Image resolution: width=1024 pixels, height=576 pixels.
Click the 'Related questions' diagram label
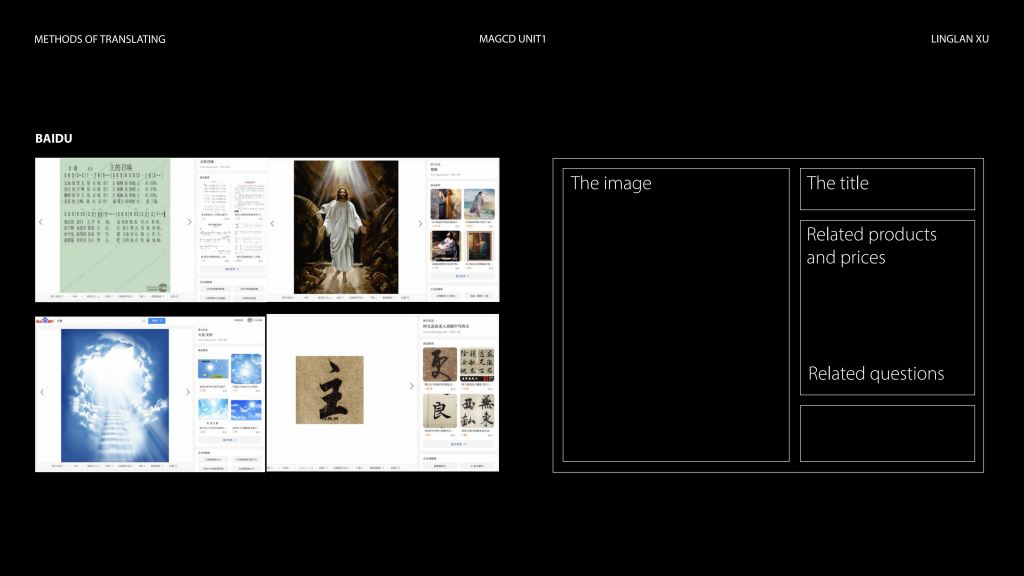(876, 374)
